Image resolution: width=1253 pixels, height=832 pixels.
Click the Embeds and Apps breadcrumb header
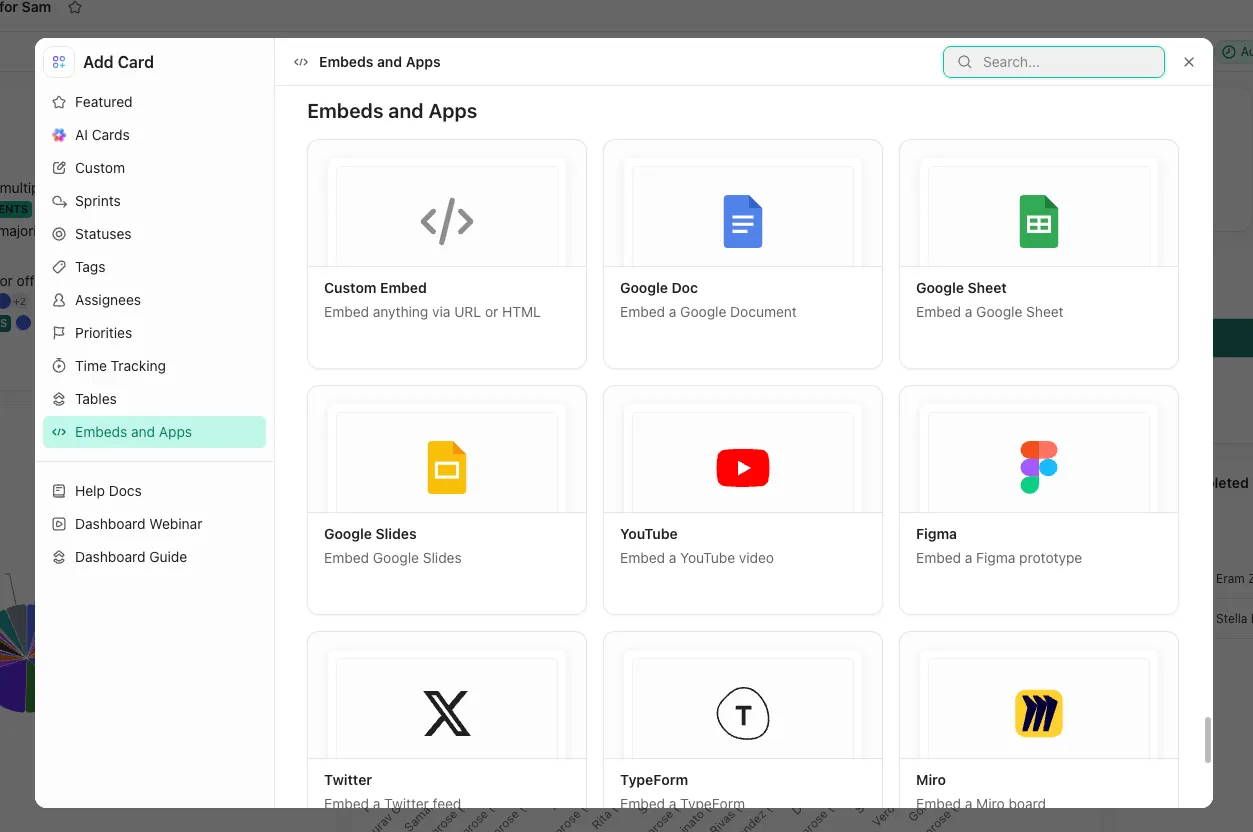pos(380,62)
